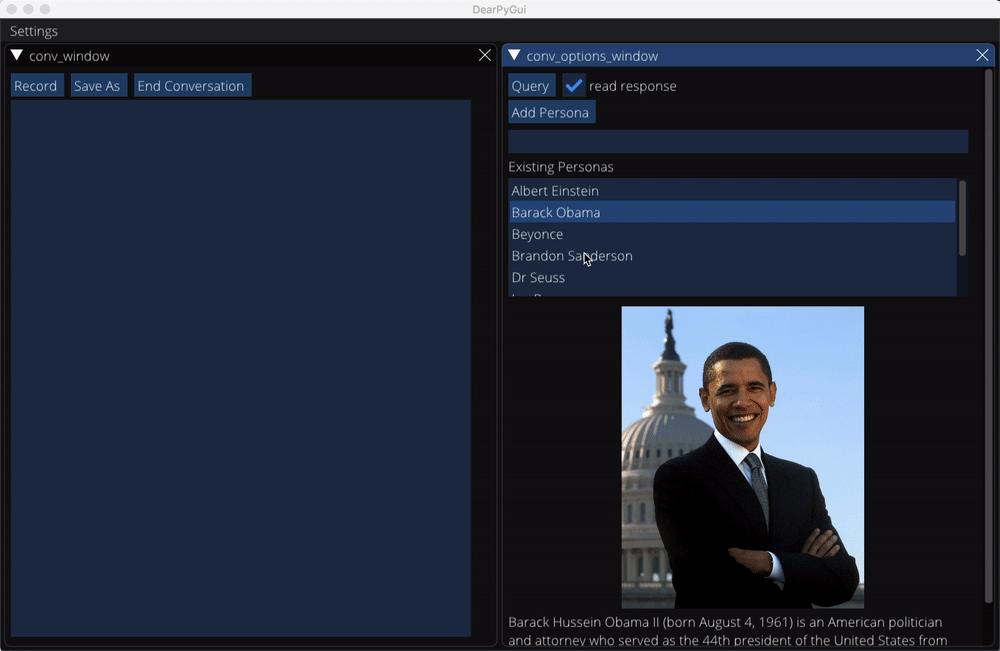The image size is (1000, 651).
Task: Click the Query button
Action: pos(530,86)
